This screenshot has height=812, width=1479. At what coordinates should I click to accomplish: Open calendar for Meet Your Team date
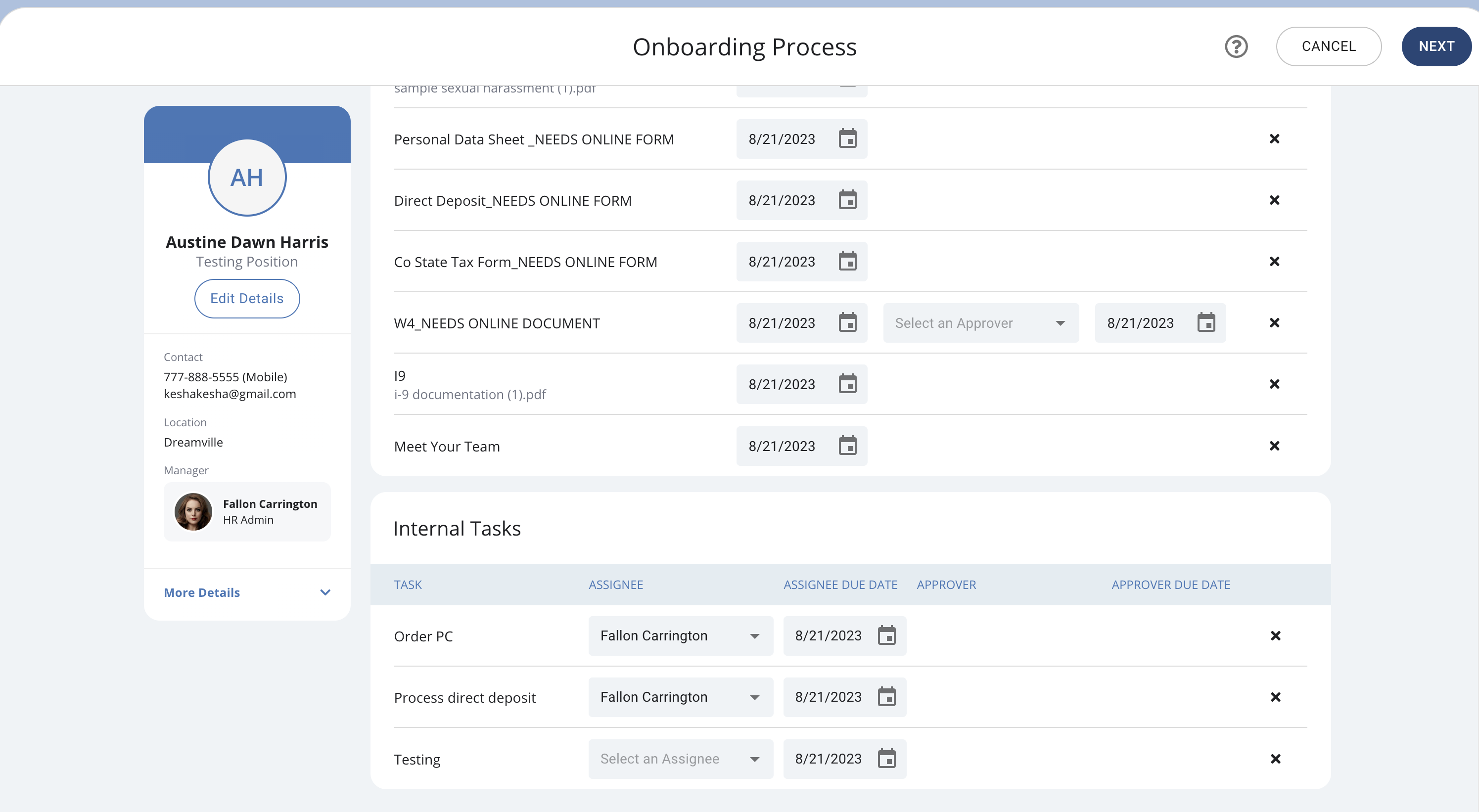[x=847, y=446]
